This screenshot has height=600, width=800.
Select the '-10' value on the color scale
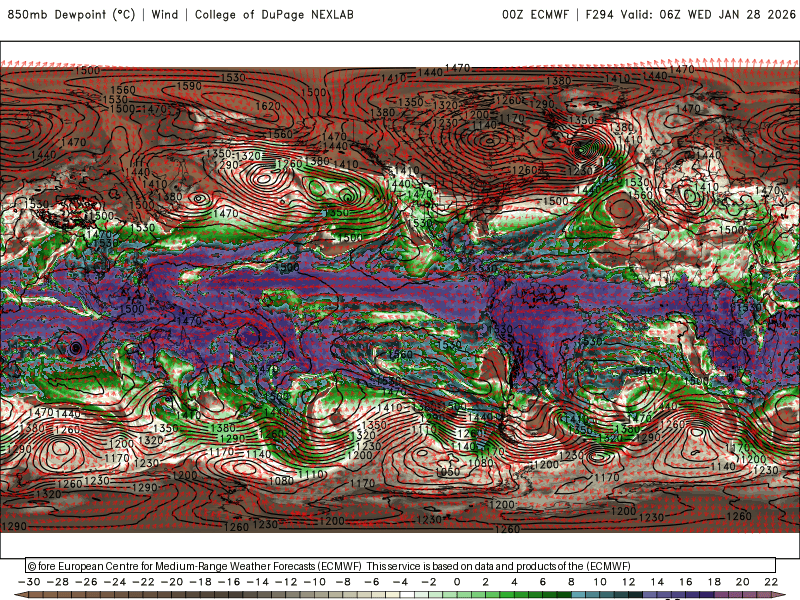(315, 582)
